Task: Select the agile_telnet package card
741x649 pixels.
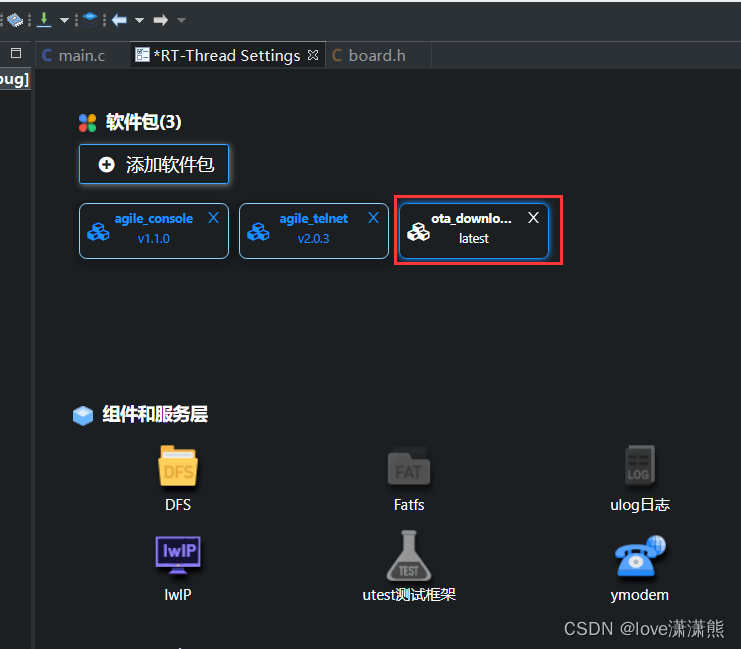Action: click(x=314, y=231)
